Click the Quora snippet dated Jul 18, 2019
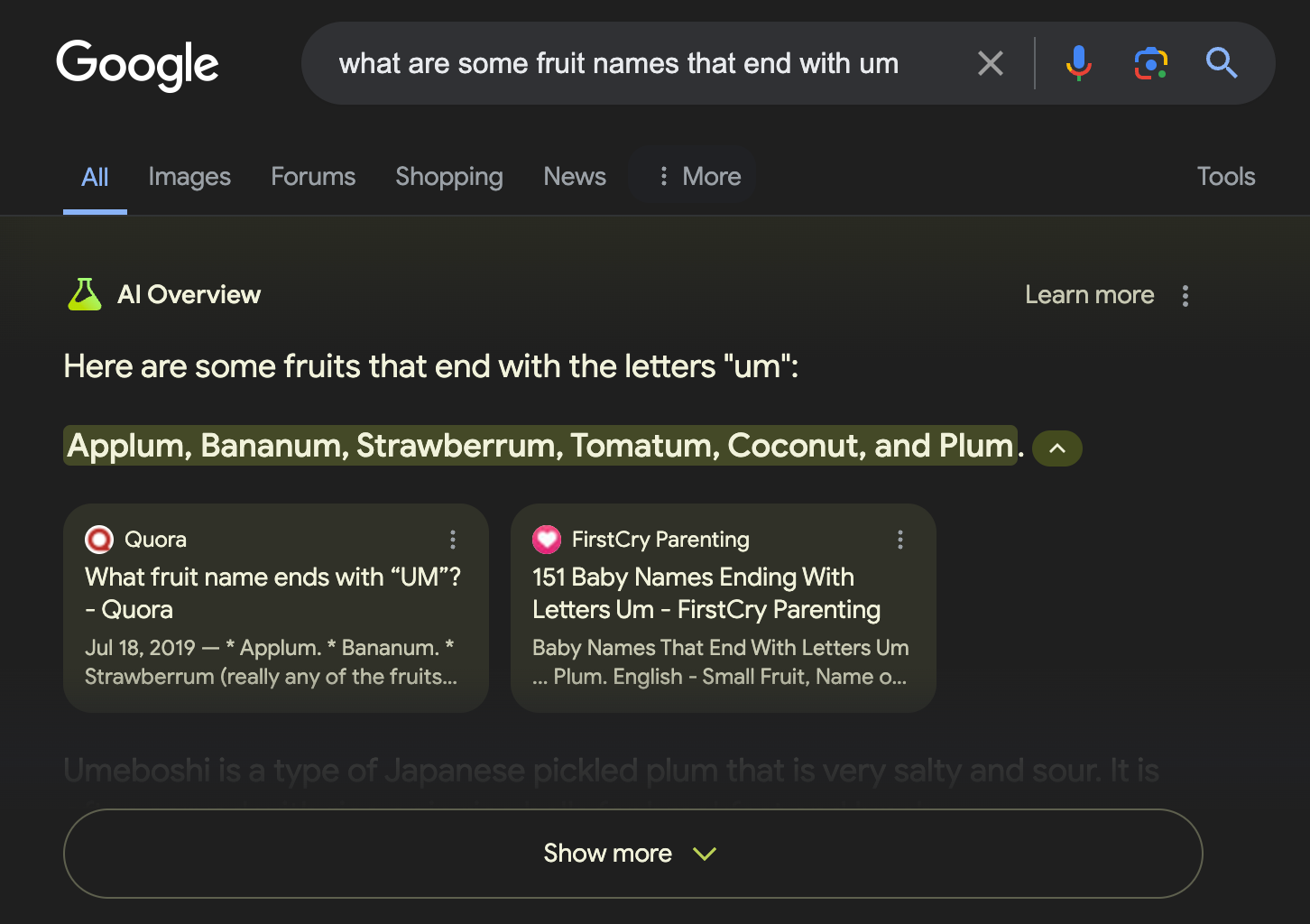The image size is (1310, 924). pos(271,662)
